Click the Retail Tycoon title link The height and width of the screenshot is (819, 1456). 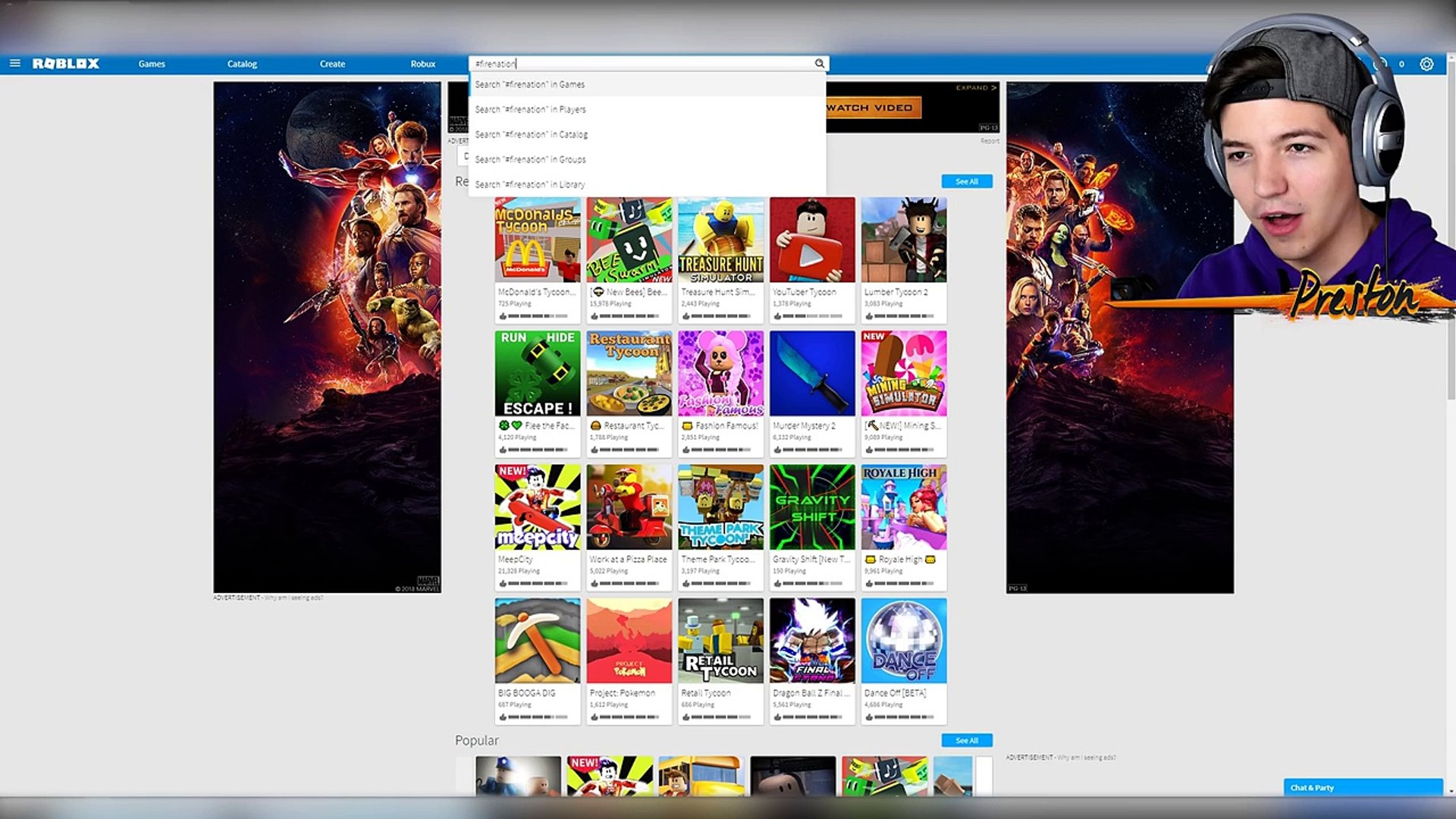[x=706, y=692]
